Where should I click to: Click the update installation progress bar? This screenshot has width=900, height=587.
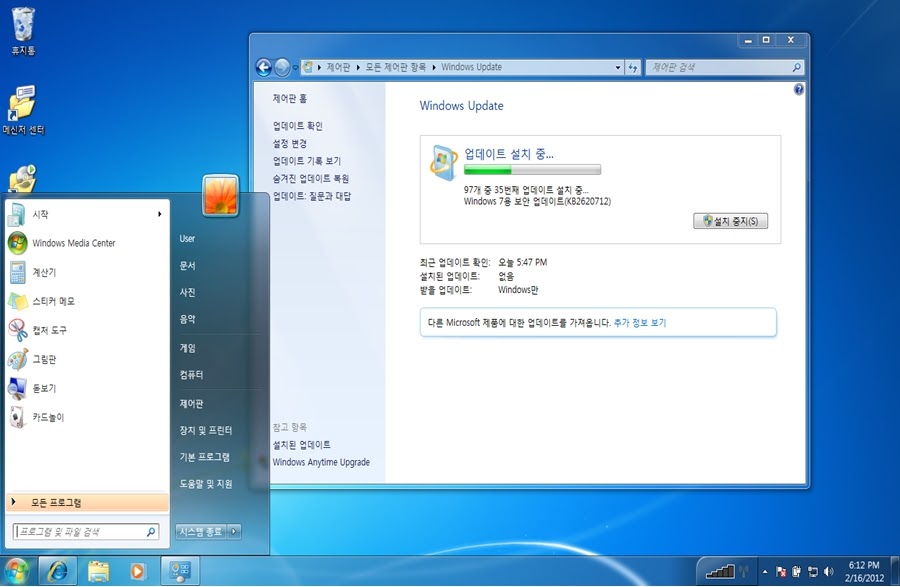[x=531, y=170]
